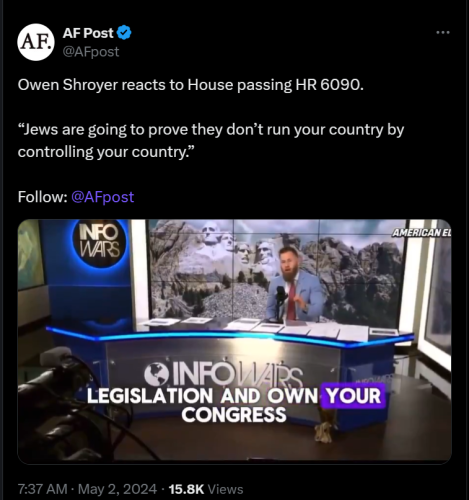Select the Owen Shroyer reacts tweet line
This screenshot has height=500, width=469.
(191, 85)
